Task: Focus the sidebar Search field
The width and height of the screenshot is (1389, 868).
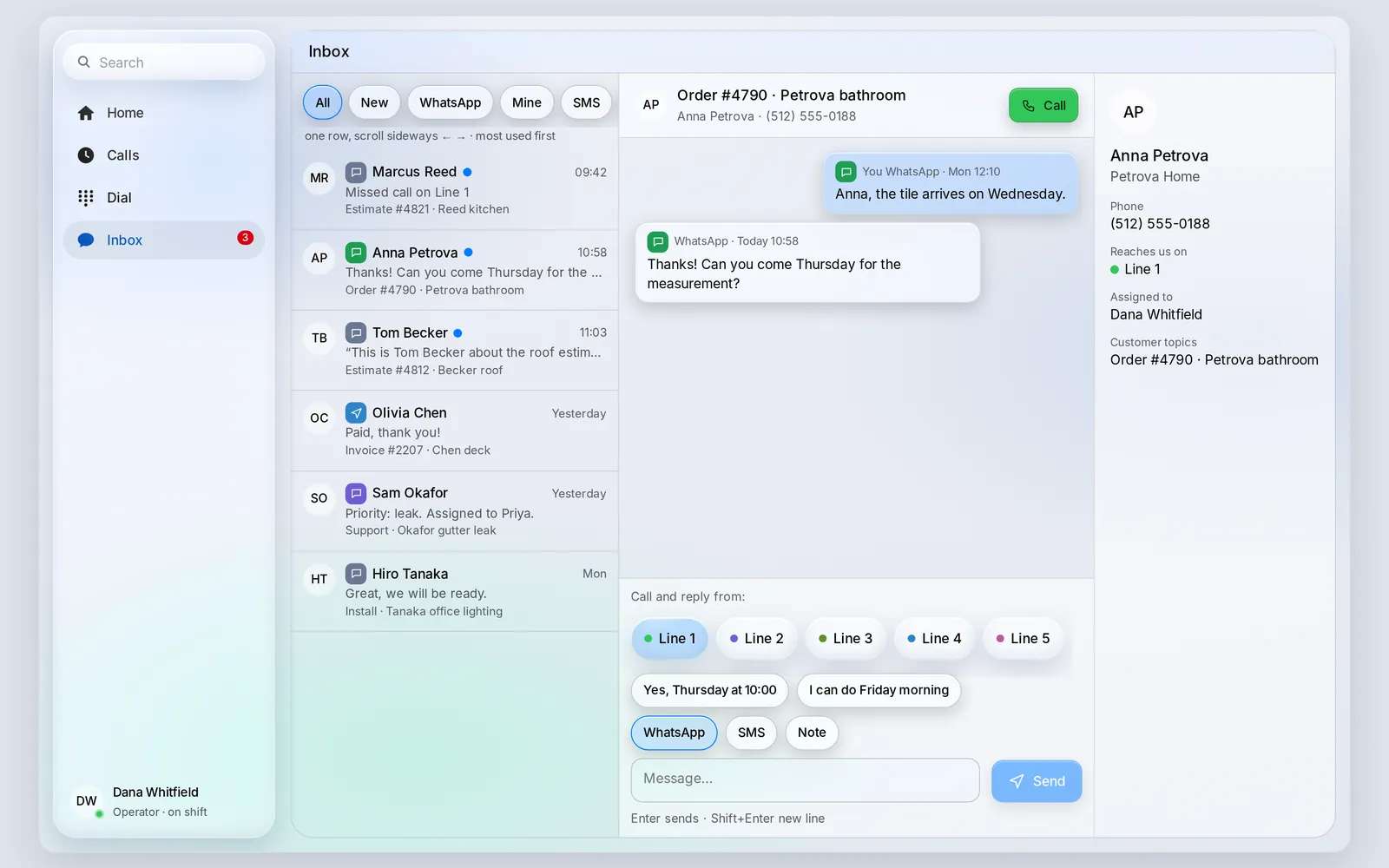Action: point(164,62)
